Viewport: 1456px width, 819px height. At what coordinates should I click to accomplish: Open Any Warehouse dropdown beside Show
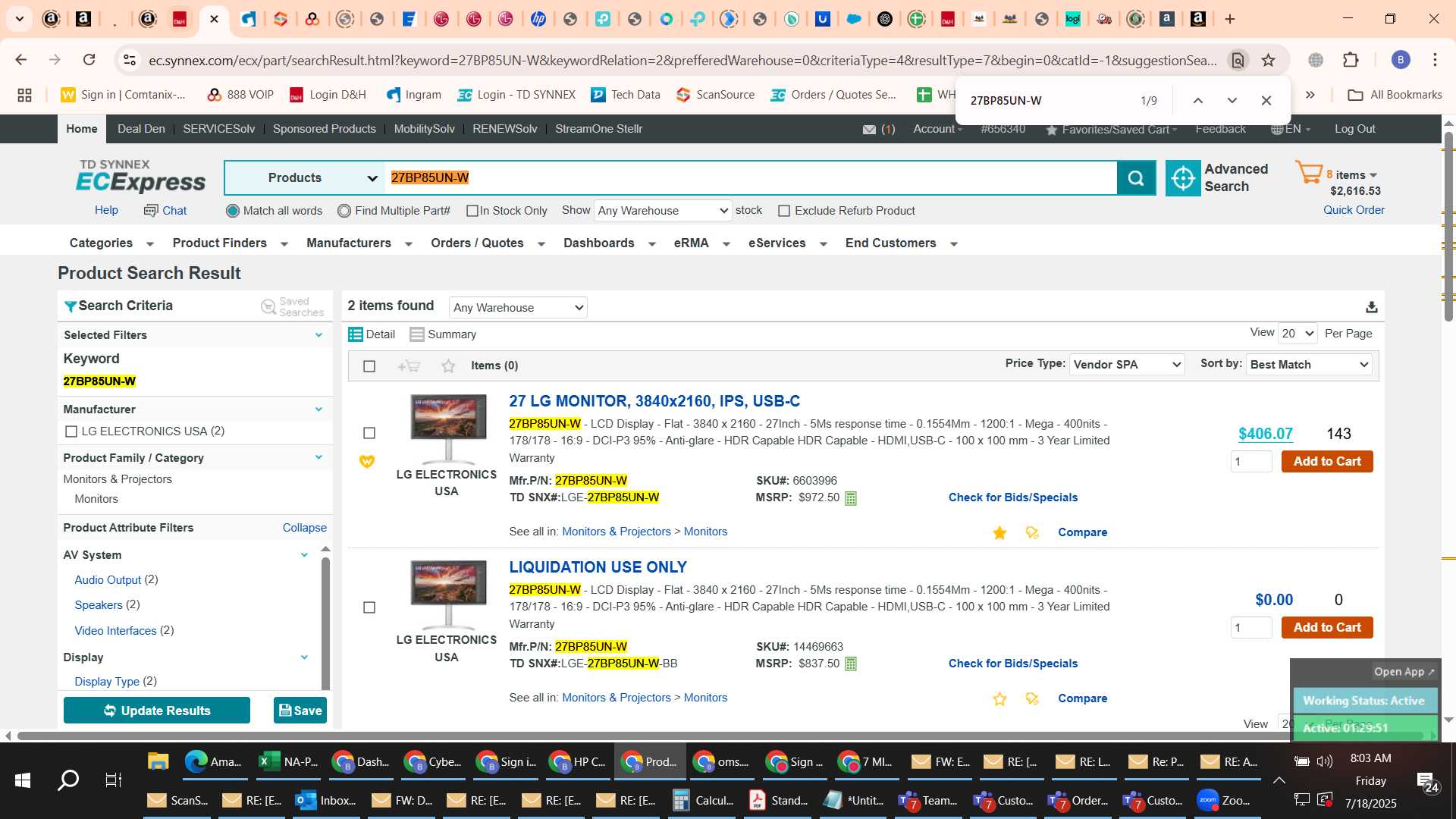pos(663,211)
